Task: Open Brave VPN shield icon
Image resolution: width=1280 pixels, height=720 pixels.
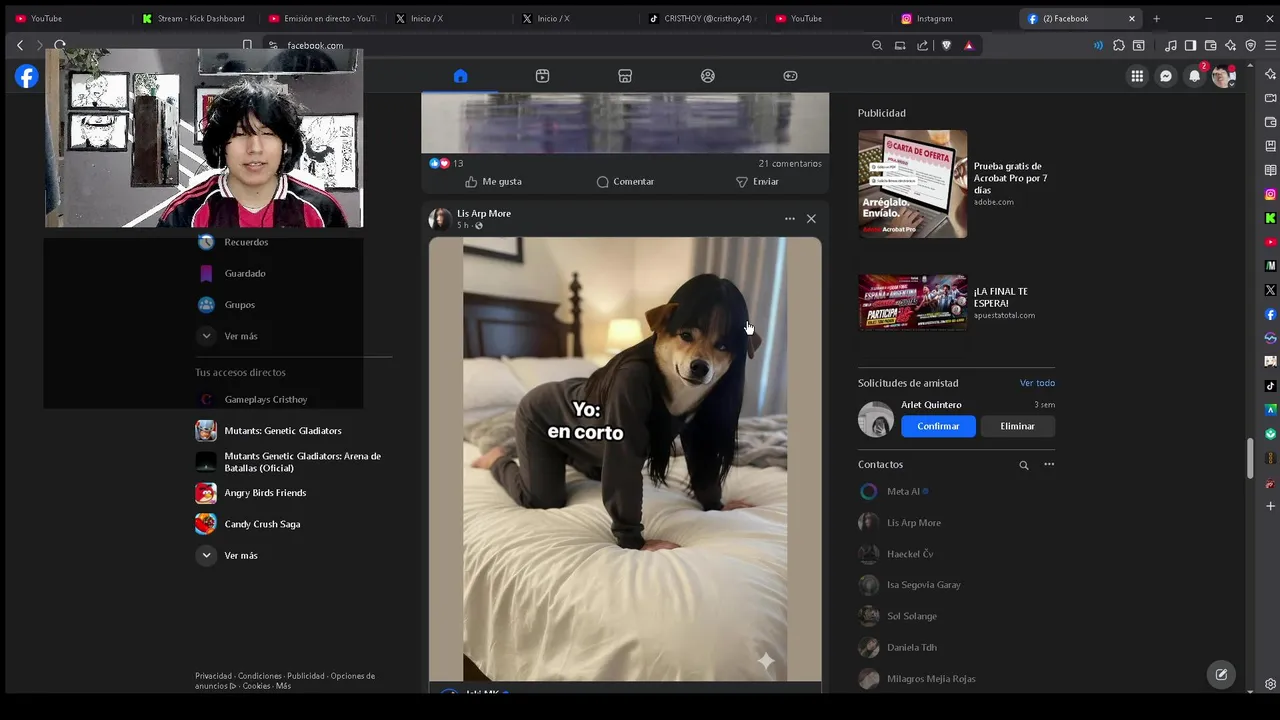Action: click(x=1251, y=45)
